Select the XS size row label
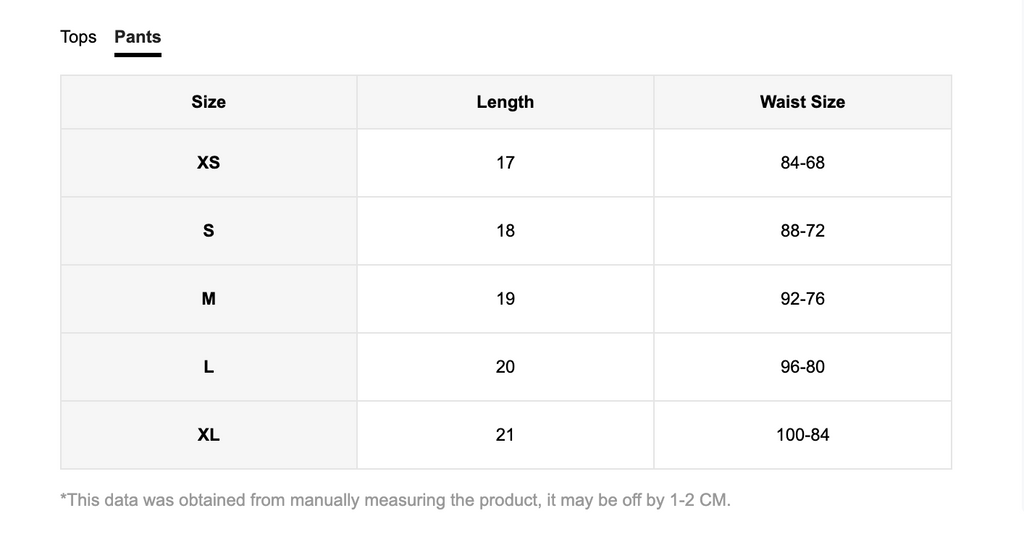 (x=209, y=163)
